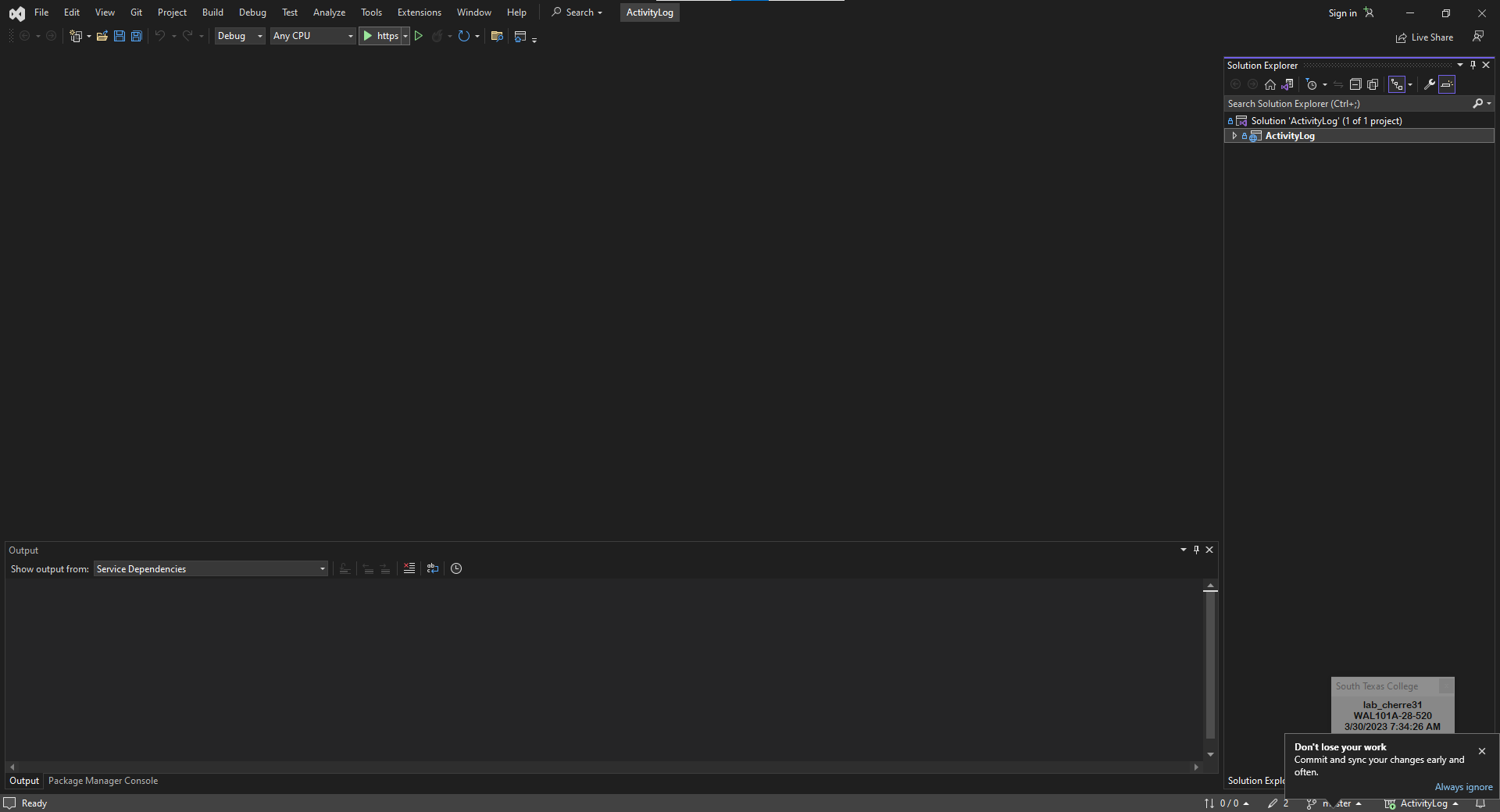Click the Save All double-disk icon
This screenshot has height=812, width=1500.
pyautogui.click(x=137, y=36)
